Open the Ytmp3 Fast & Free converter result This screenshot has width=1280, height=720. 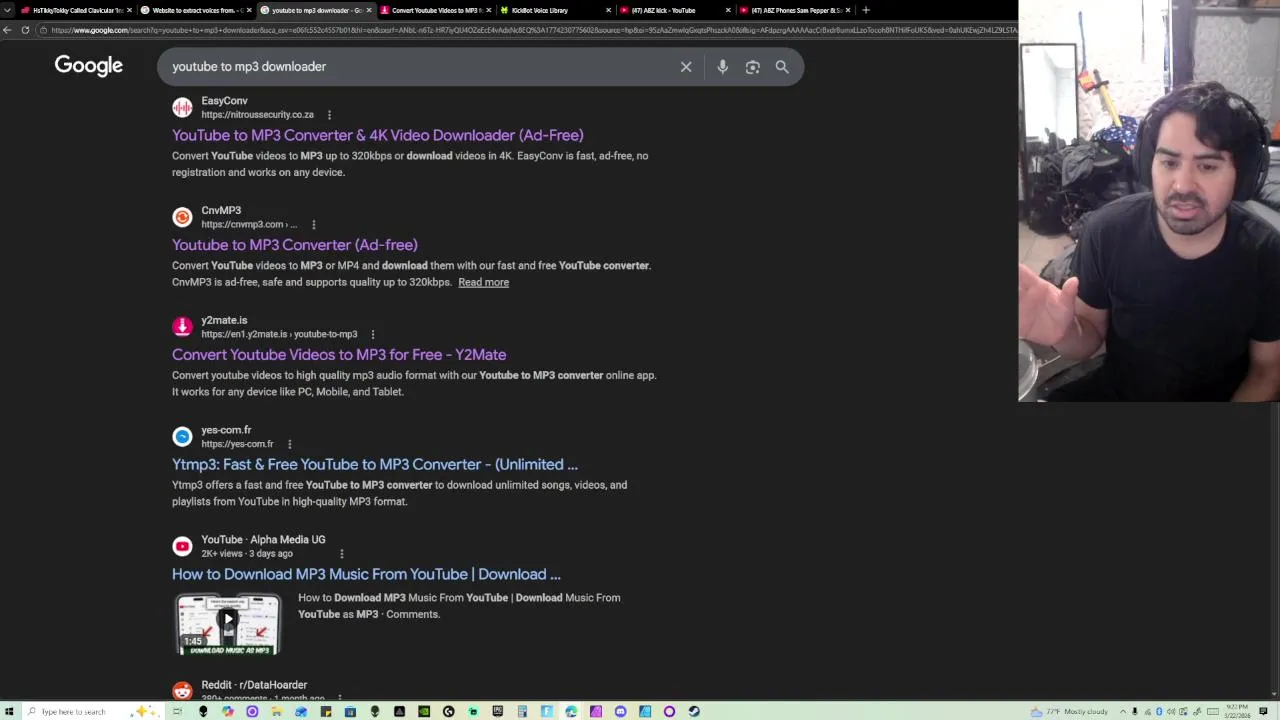pyautogui.click(x=374, y=465)
